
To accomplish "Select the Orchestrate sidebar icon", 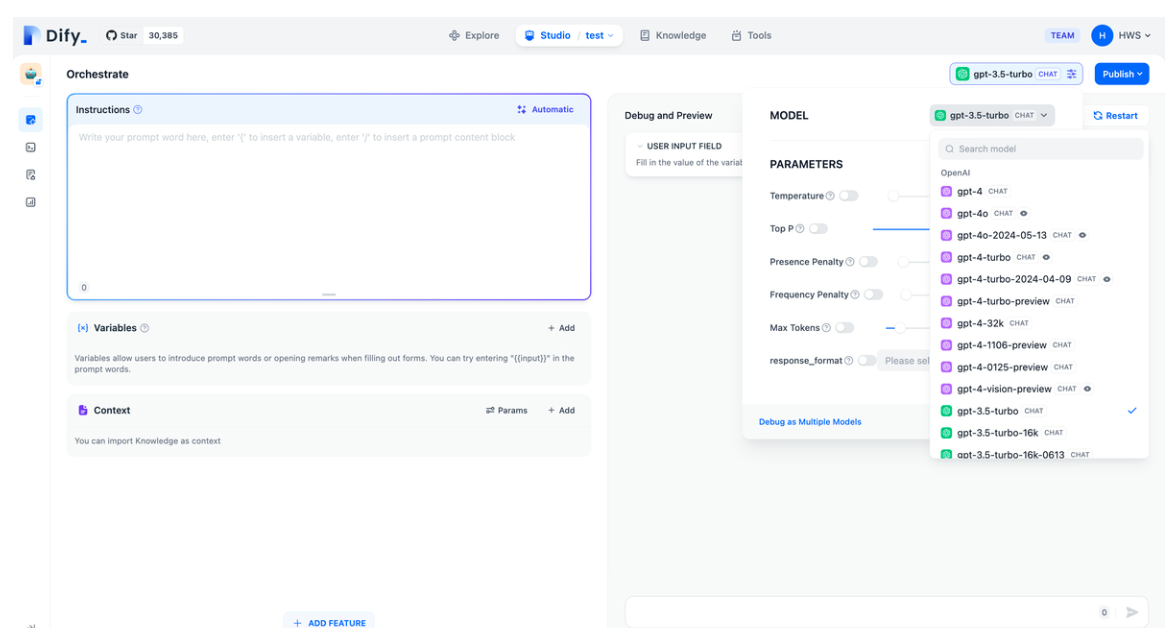I will point(30,120).
